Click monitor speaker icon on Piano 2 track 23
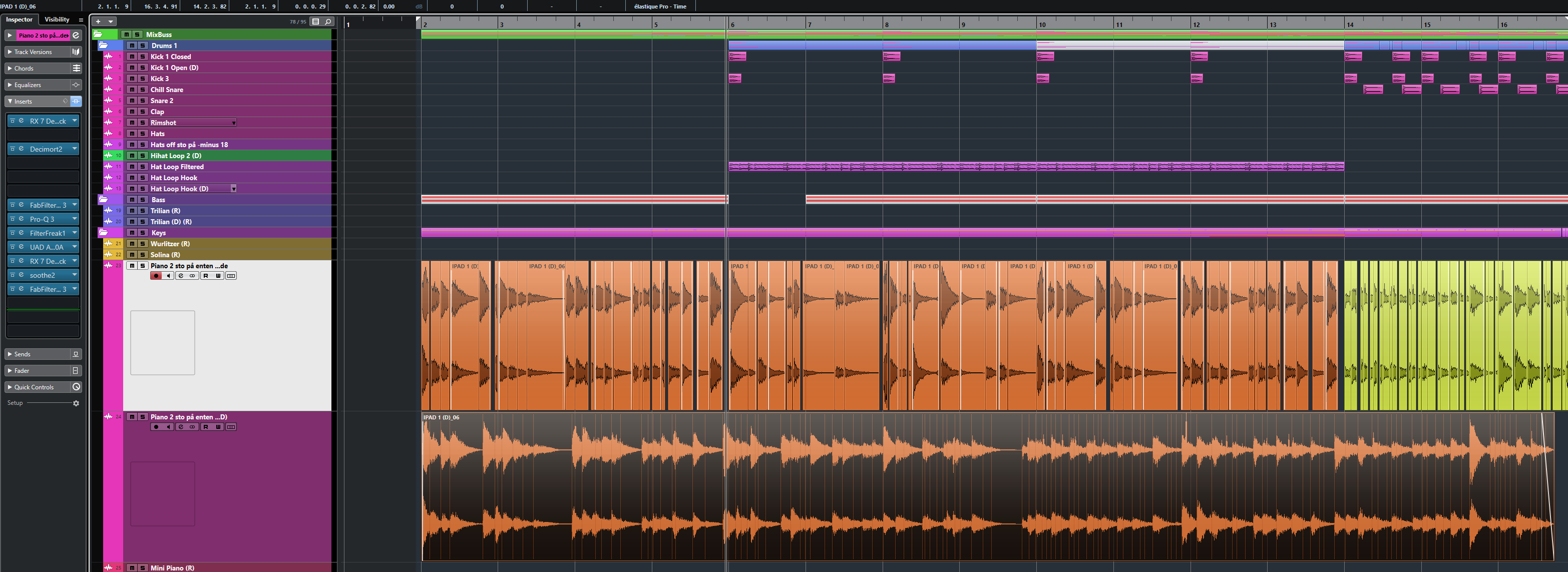Screen dimensions: 1568x572 tap(168, 276)
